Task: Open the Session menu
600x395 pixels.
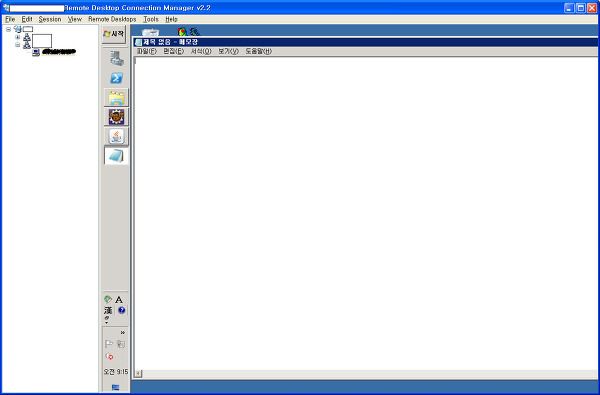Action: coord(50,19)
